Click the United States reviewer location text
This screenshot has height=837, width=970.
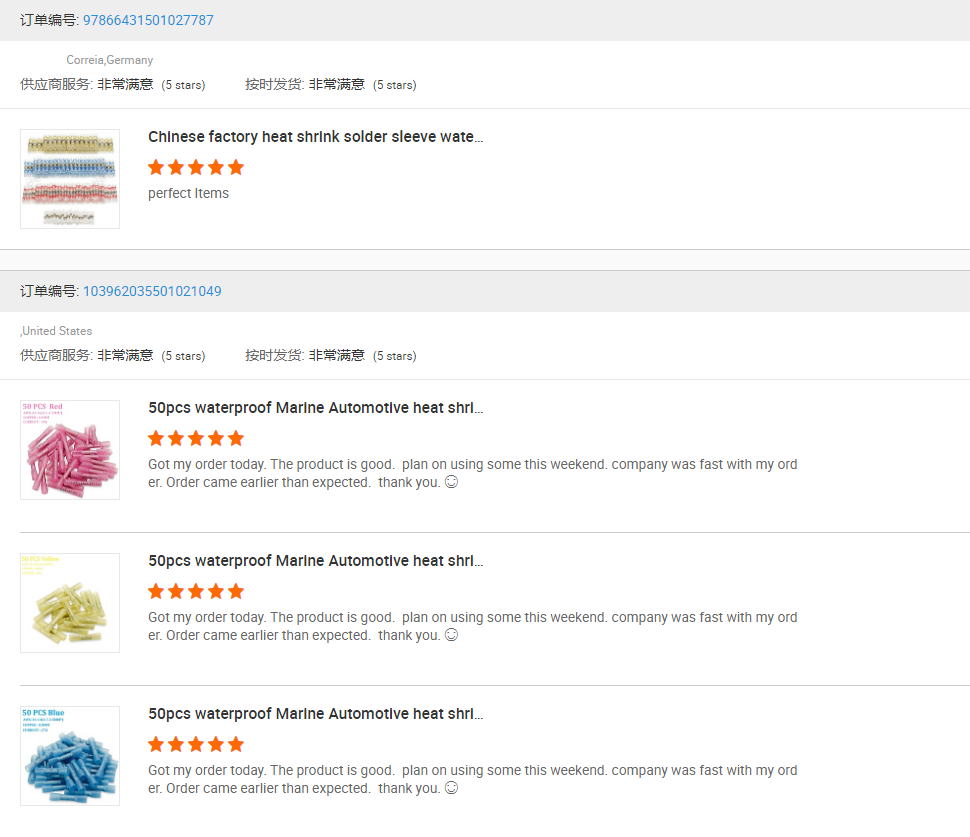coord(57,331)
